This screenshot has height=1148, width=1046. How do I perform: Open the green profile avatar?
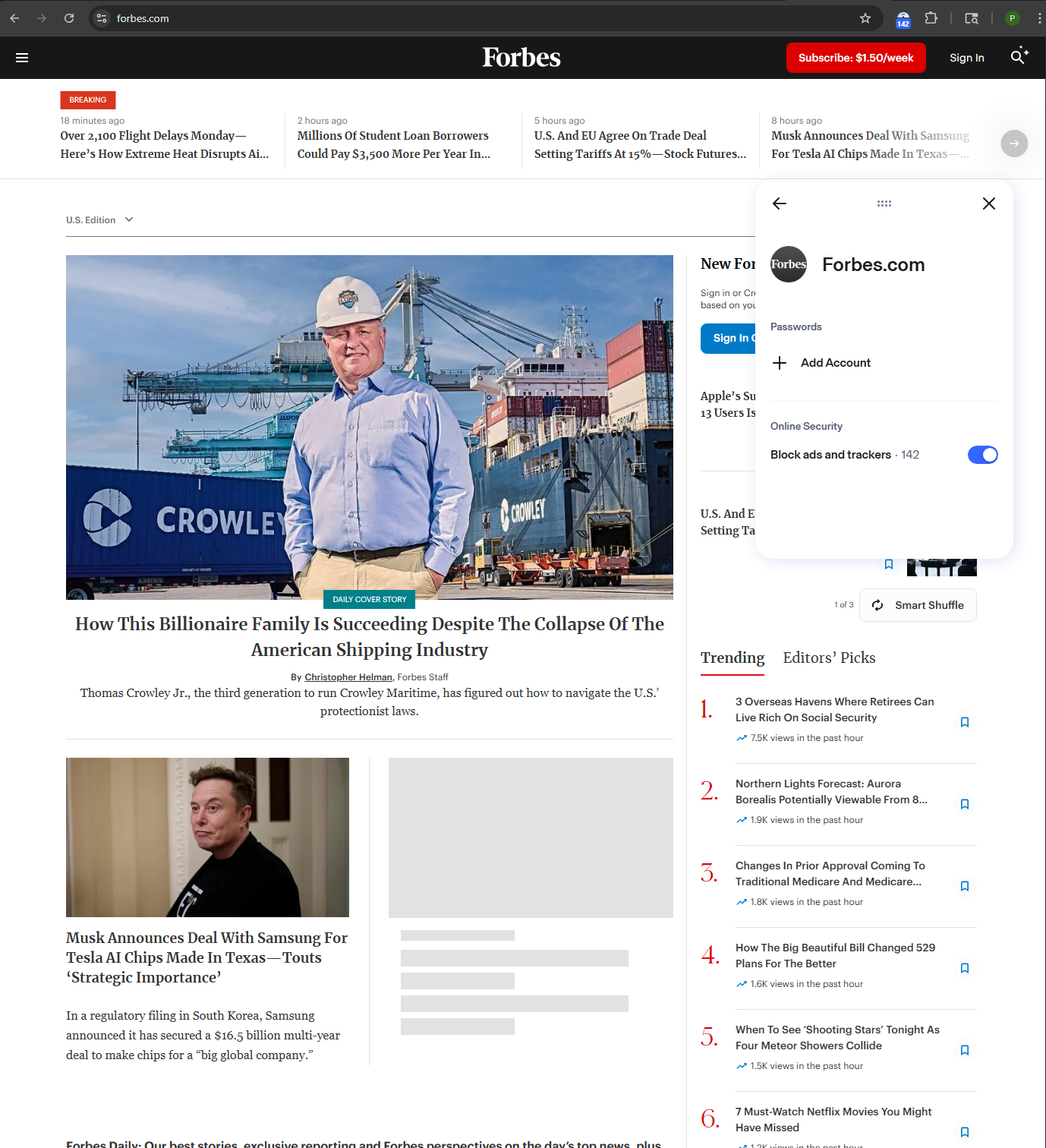(x=1013, y=18)
